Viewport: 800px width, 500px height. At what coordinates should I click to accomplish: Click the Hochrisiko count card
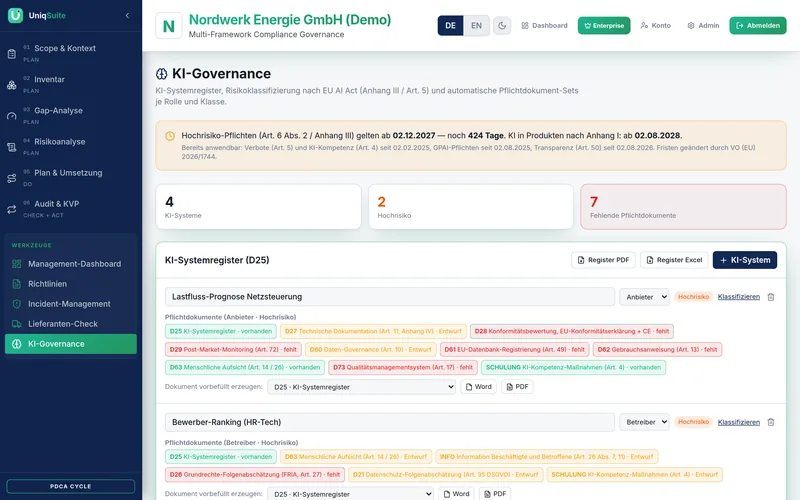tap(471, 207)
